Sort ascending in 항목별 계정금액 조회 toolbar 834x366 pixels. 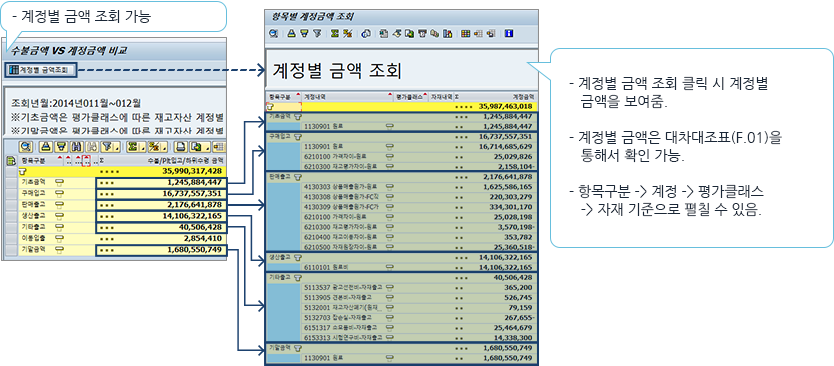(x=291, y=34)
